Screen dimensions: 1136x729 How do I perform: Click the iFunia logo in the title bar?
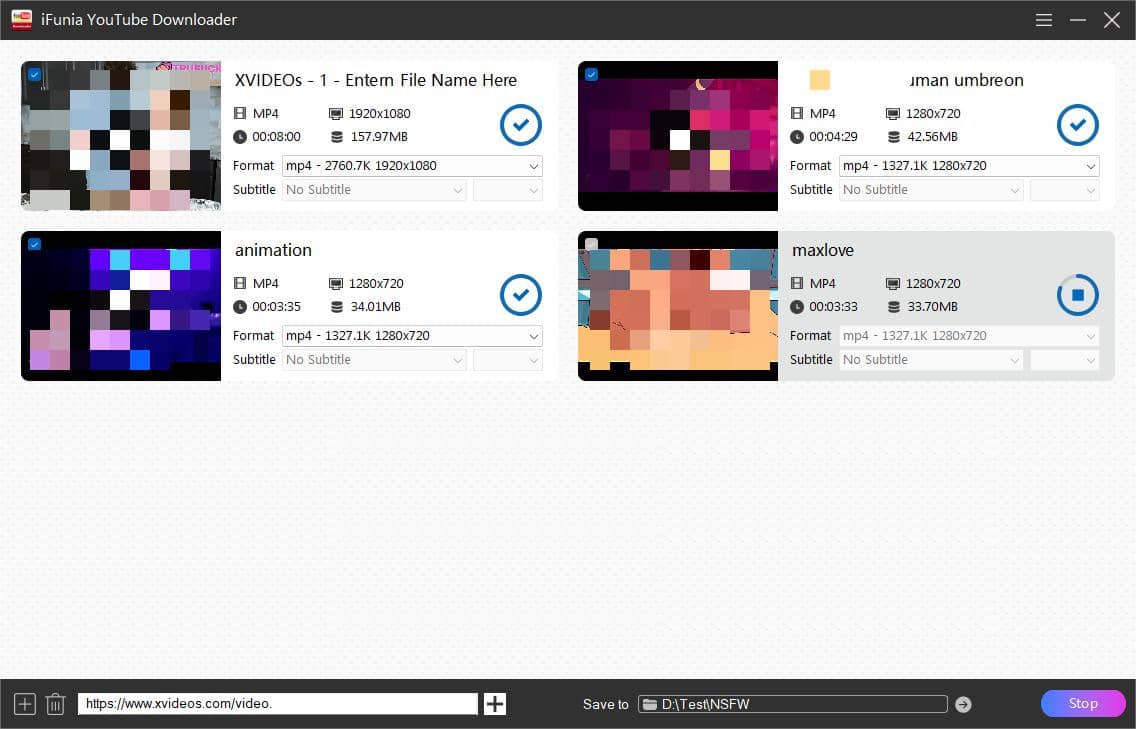click(21, 19)
